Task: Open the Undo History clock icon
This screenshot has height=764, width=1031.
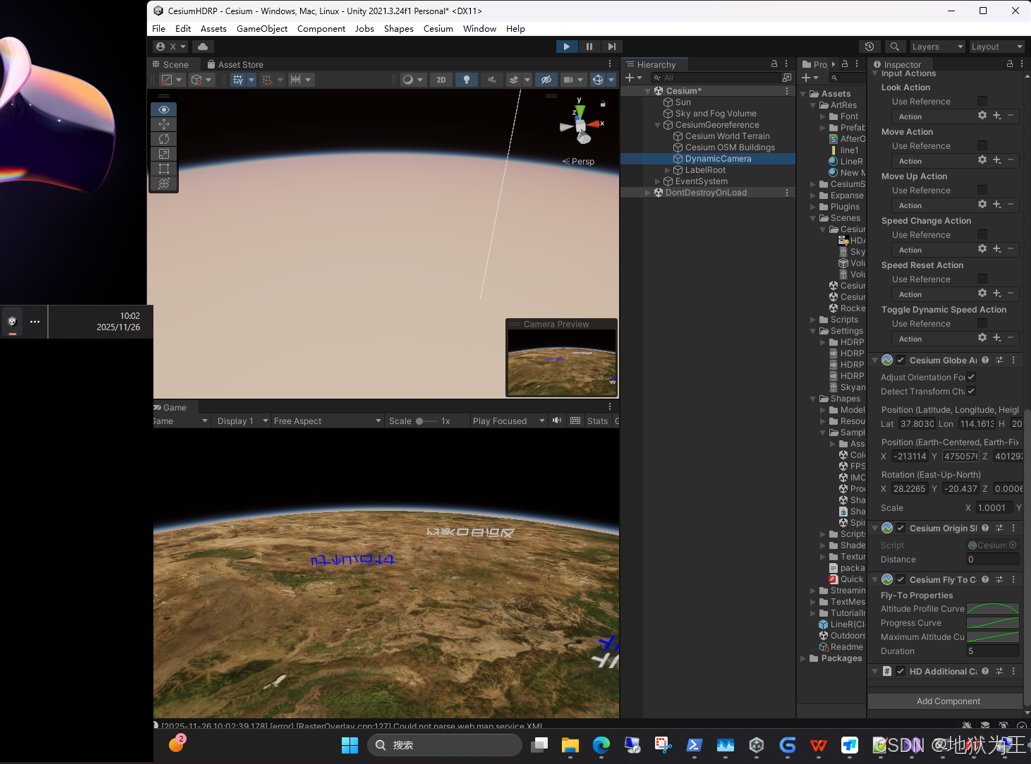Action: (x=869, y=47)
